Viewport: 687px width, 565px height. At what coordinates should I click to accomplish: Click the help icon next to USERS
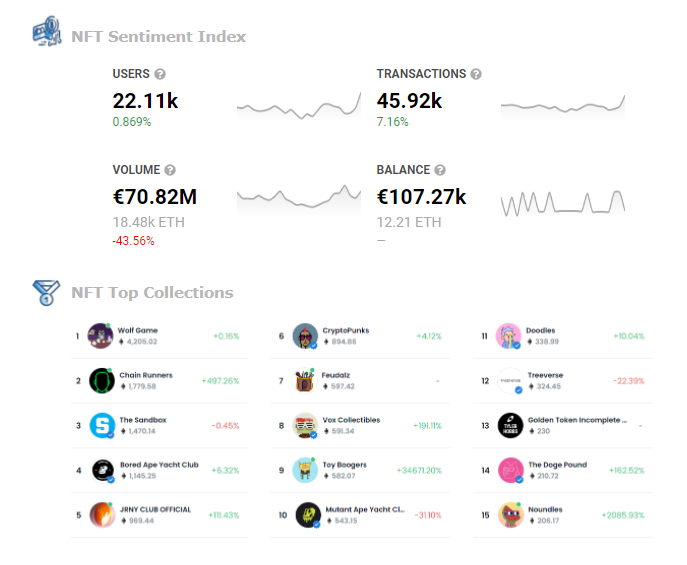(x=160, y=74)
